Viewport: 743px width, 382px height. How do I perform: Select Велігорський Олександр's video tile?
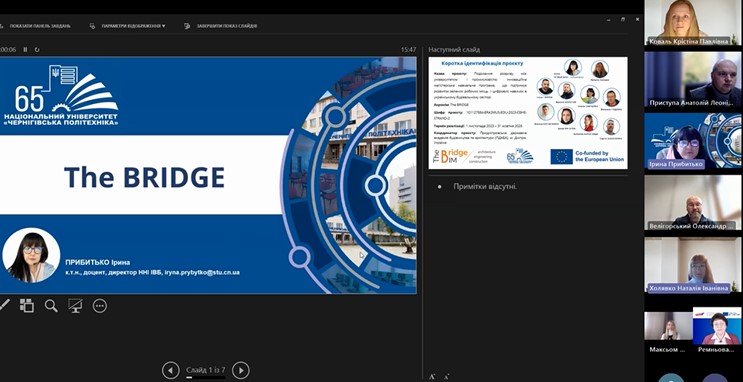pyautogui.click(x=693, y=202)
